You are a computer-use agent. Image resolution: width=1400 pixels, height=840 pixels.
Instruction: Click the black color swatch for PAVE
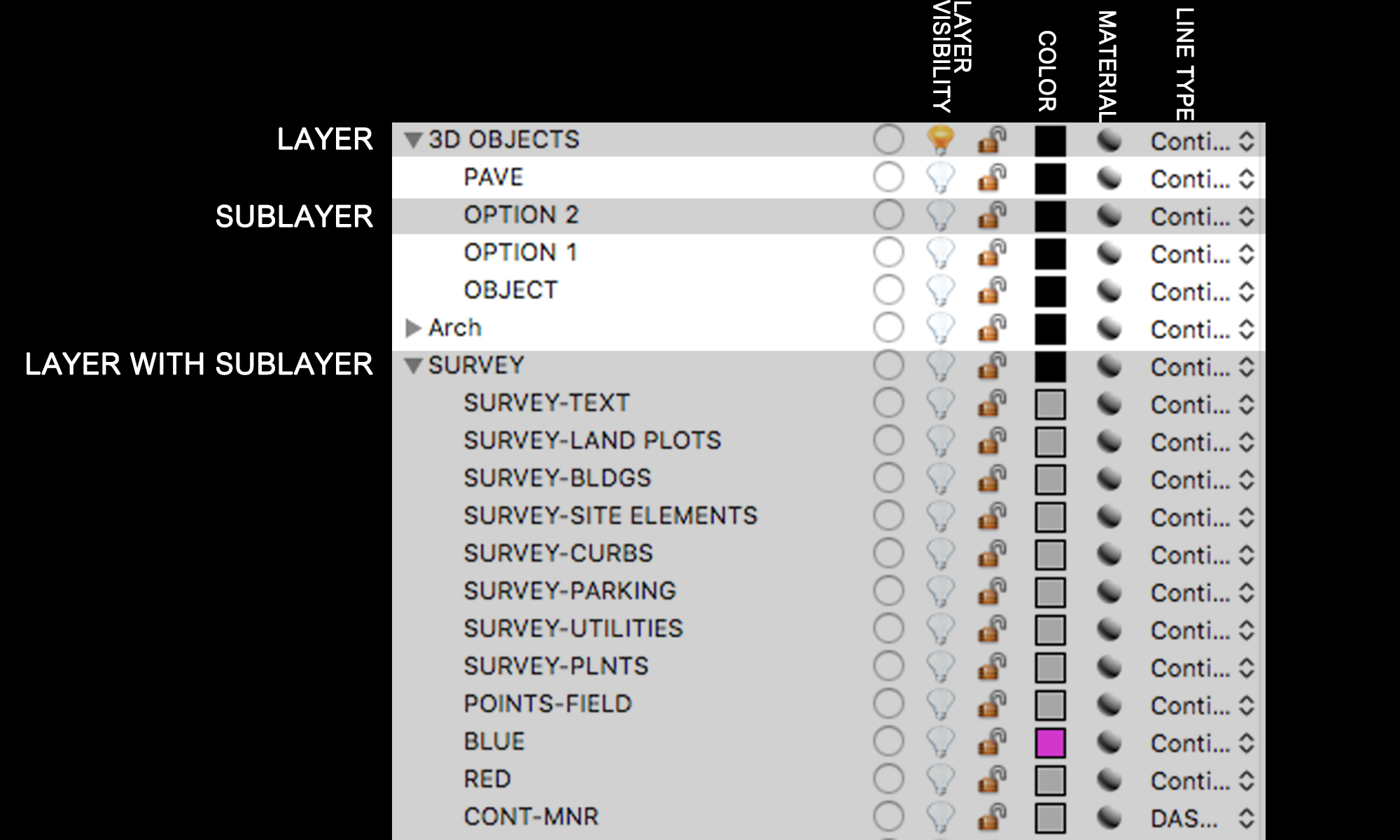1050,178
